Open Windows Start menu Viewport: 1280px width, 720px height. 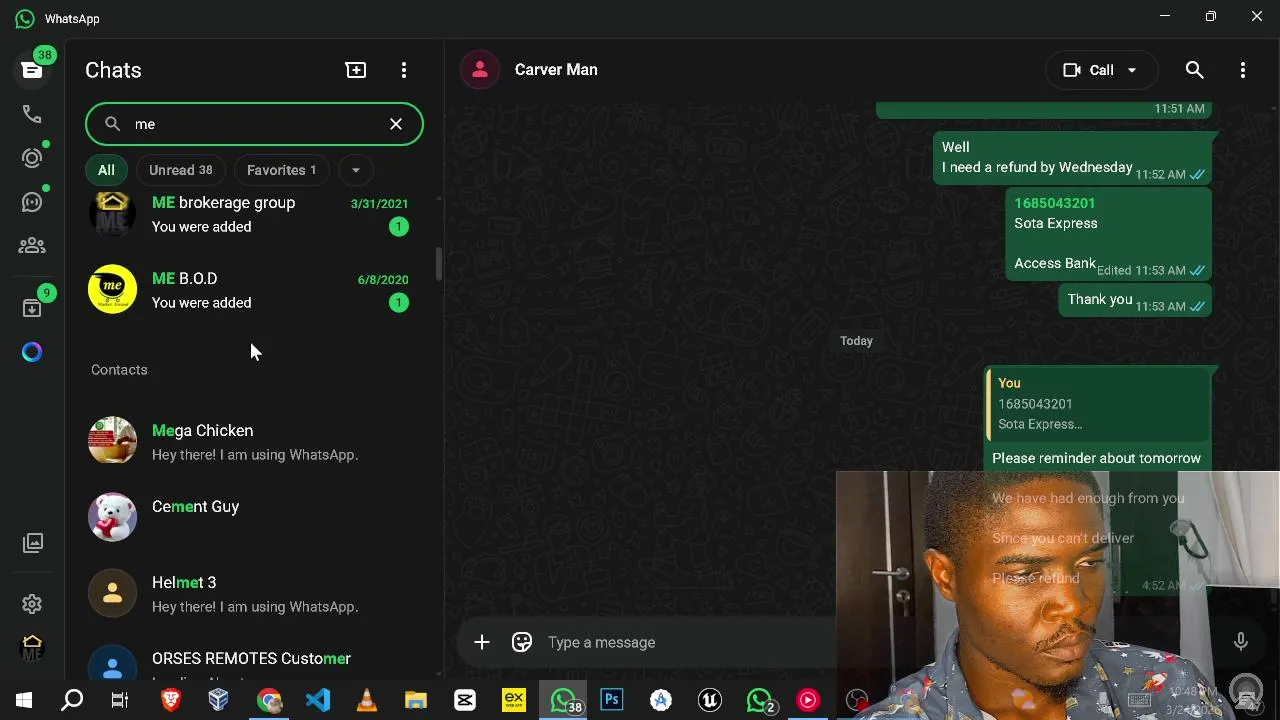tap(24, 700)
